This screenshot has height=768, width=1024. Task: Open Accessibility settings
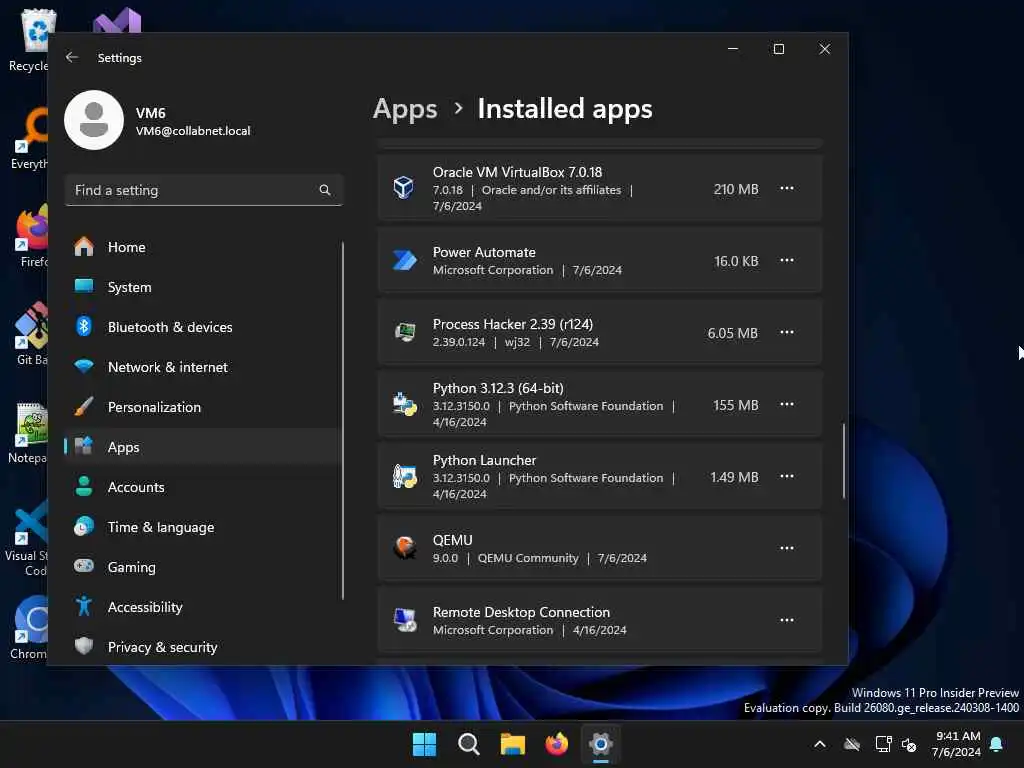(202, 607)
